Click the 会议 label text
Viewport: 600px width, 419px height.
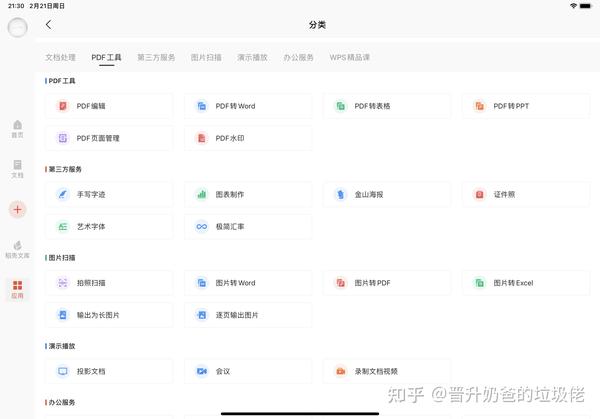223,371
